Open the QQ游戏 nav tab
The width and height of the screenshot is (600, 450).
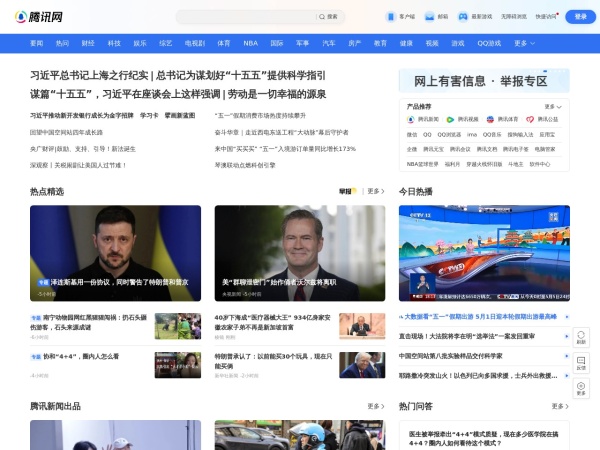[x=489, y=43]
